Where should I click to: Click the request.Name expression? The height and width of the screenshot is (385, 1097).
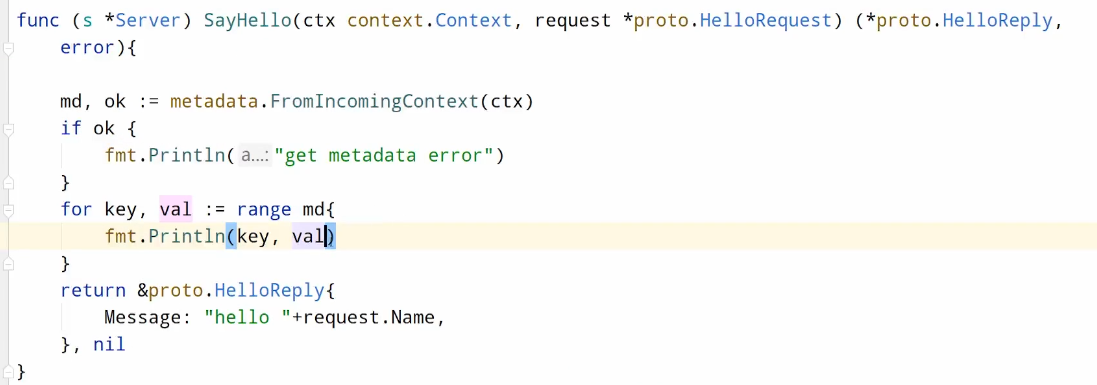coord(368,318)
